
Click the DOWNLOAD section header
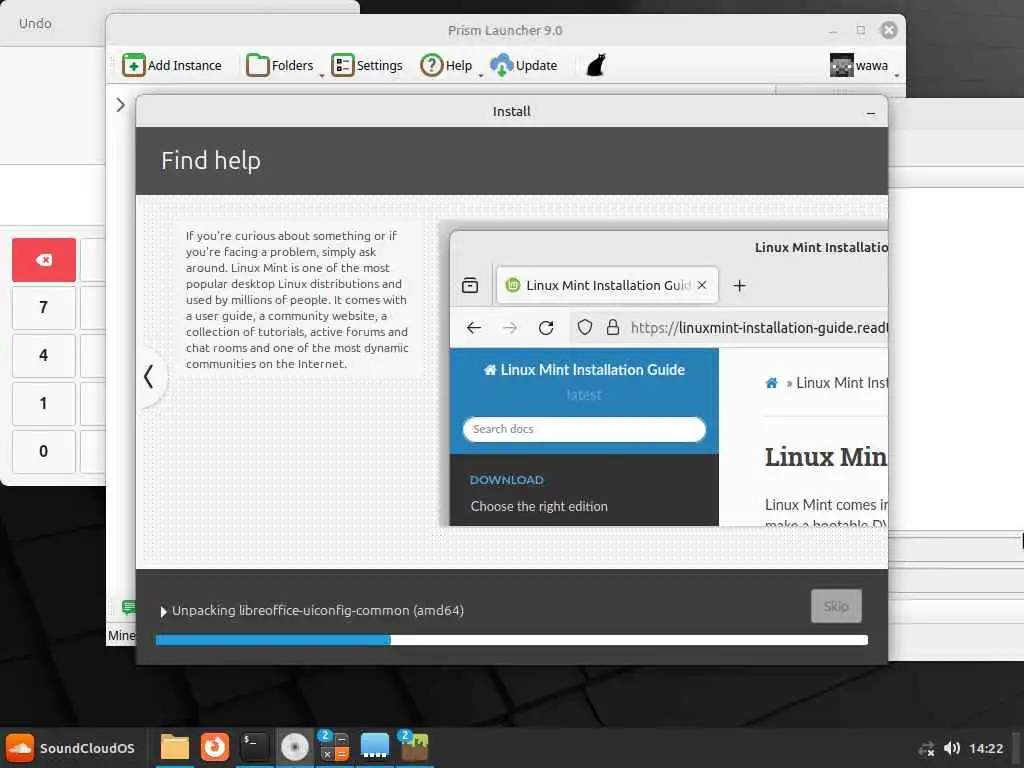click(507, 480)
